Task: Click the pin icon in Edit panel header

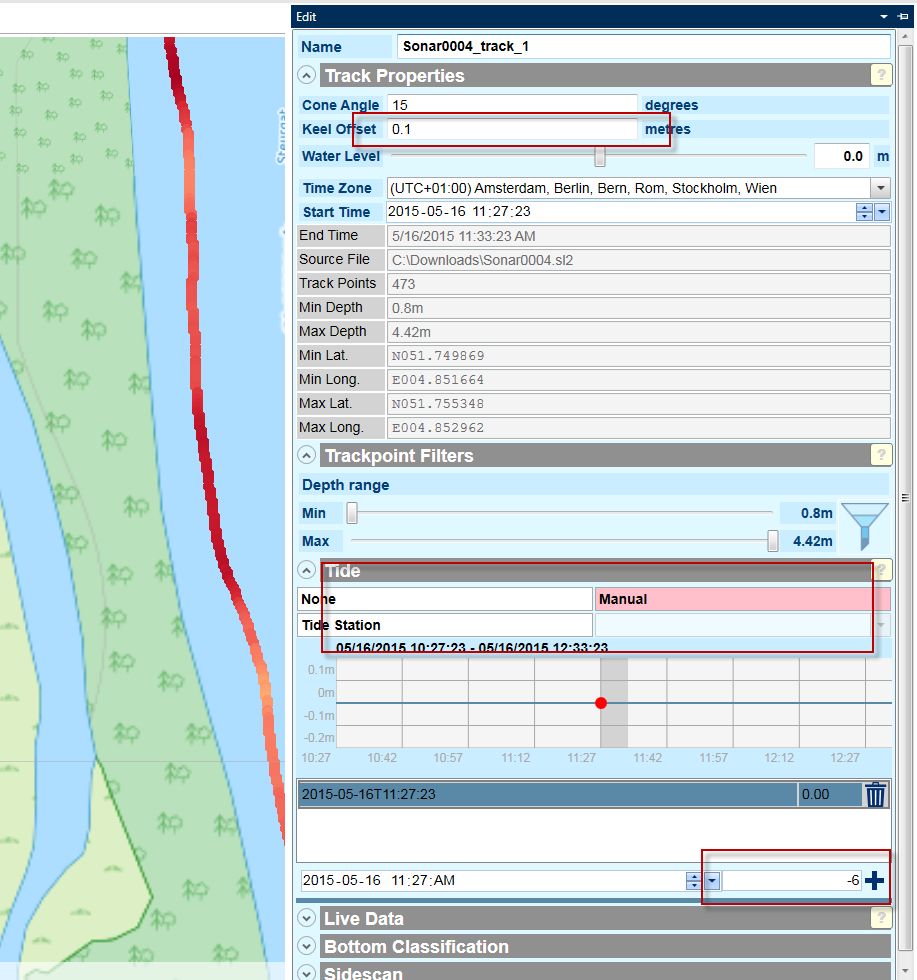Action: click(903, 17)
